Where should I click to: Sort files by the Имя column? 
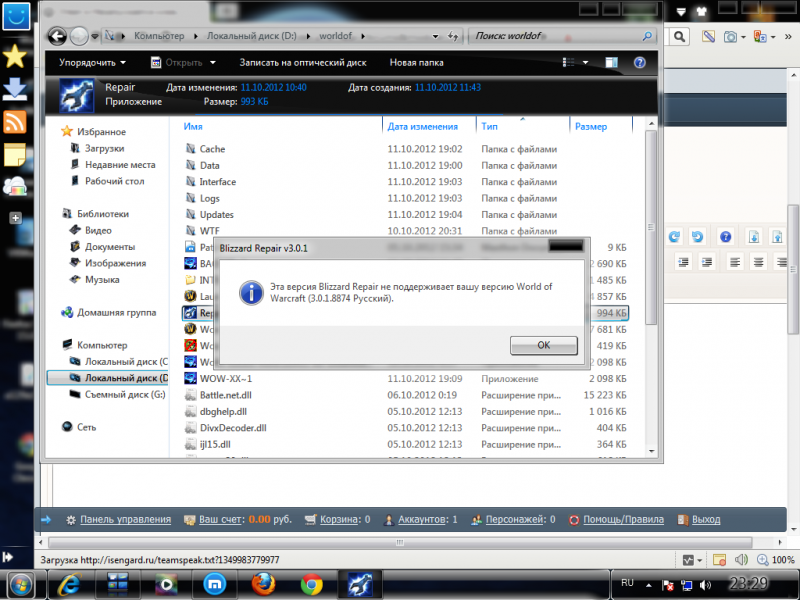pos(193,127)
